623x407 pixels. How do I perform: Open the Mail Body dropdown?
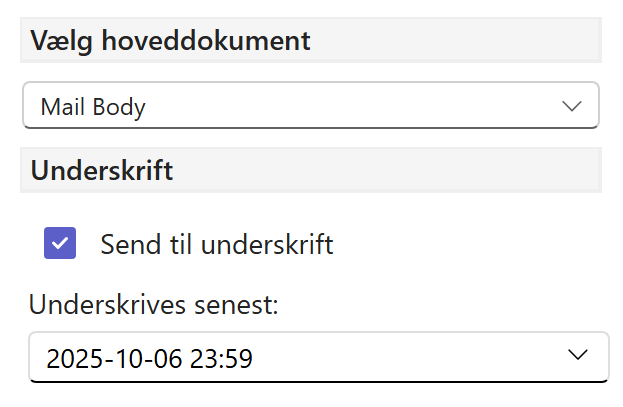pyautogui.click(x=310, y=106)
